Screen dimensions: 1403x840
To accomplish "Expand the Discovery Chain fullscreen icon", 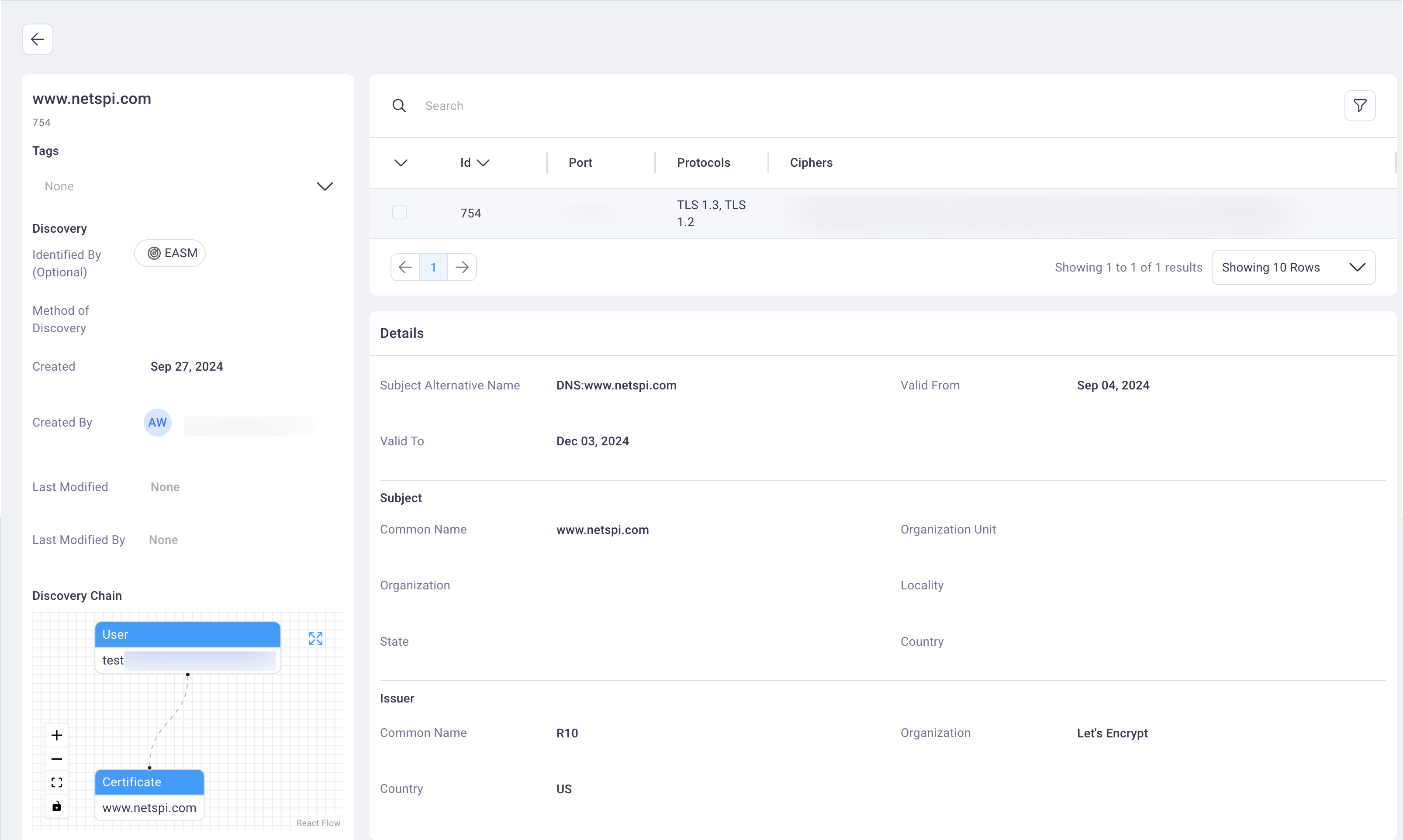I will (316, 639).
